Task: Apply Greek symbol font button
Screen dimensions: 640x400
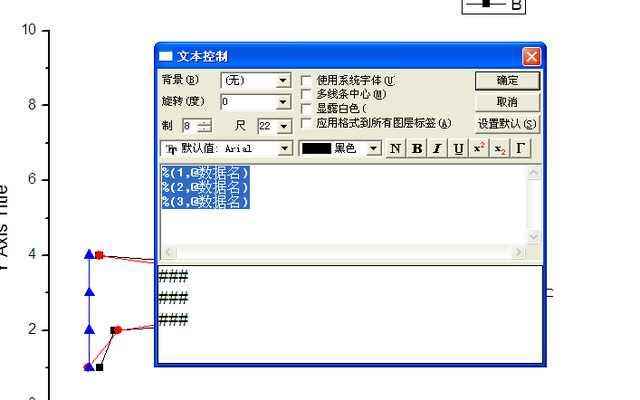Action: pyautogui.click(x=520, y=149)
